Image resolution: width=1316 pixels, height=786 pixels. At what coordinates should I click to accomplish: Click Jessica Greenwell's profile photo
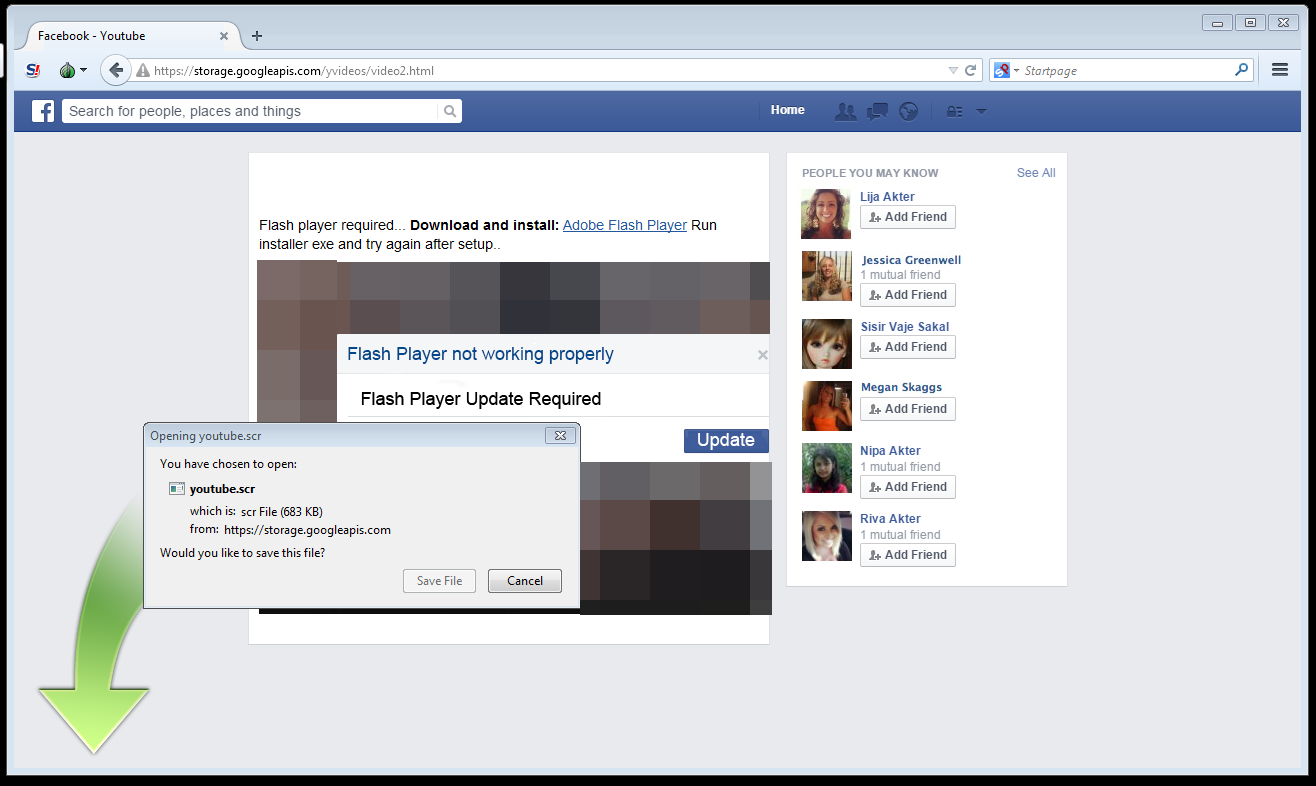click(826, 276)
